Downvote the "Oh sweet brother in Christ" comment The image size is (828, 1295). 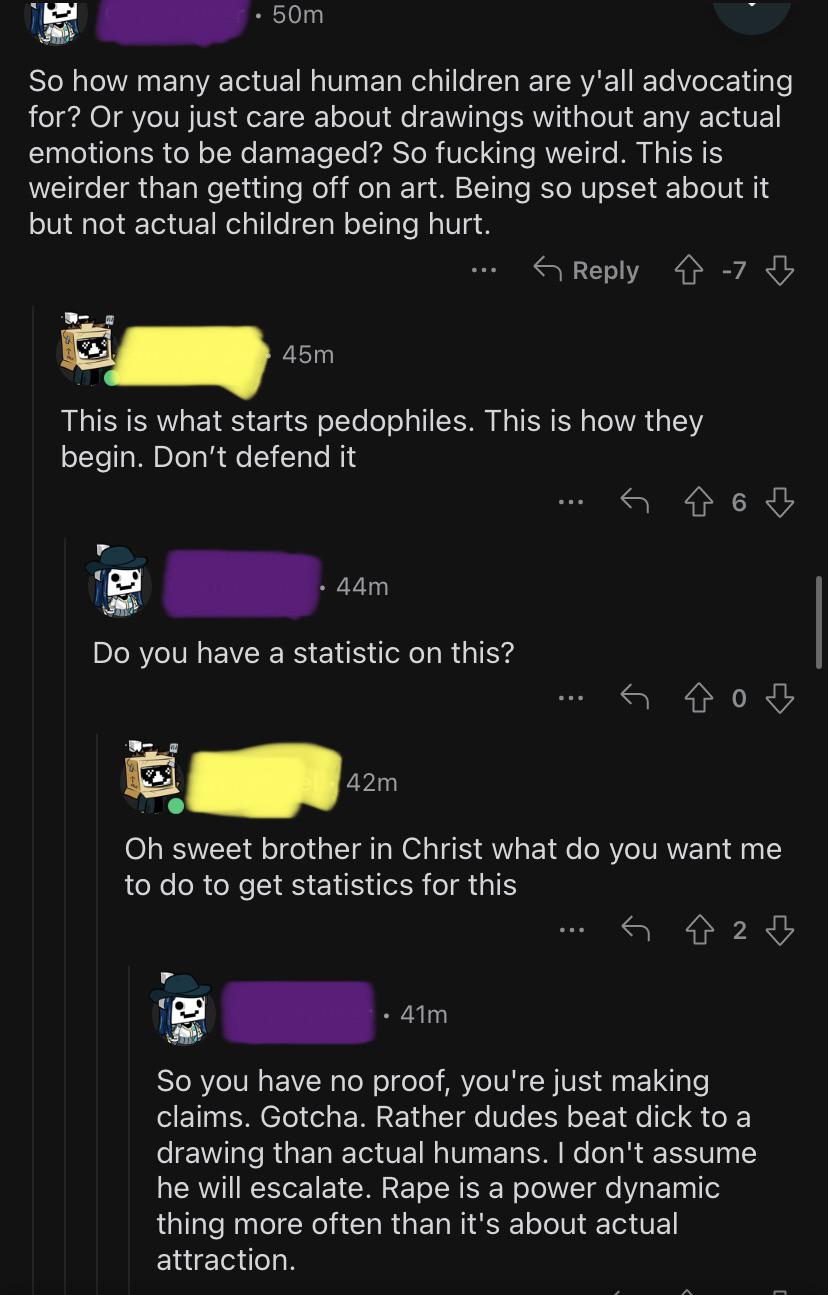pyautogui.click(x=780, y=930)
